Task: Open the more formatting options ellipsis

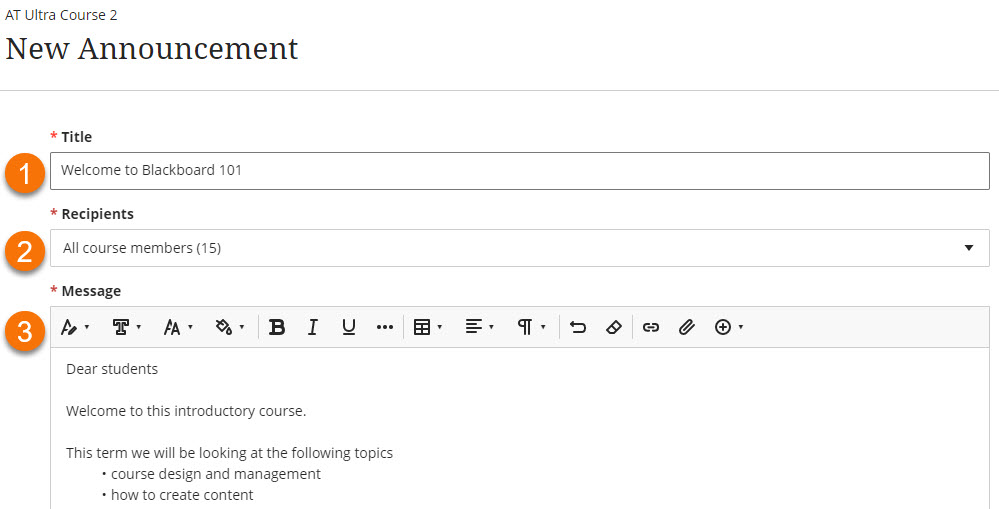Action: coord(385,327)
